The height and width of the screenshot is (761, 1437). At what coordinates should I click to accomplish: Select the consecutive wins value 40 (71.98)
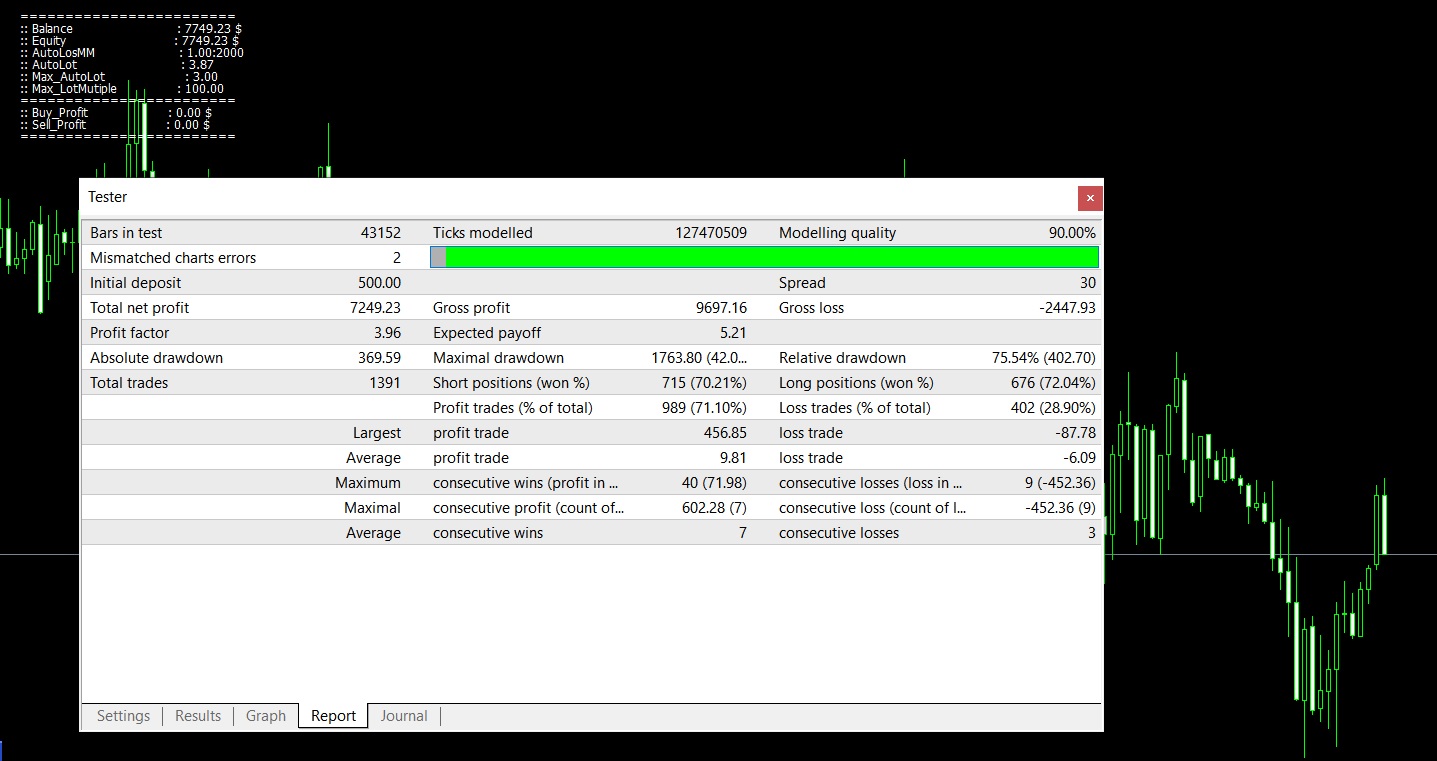tap(714, 483)
